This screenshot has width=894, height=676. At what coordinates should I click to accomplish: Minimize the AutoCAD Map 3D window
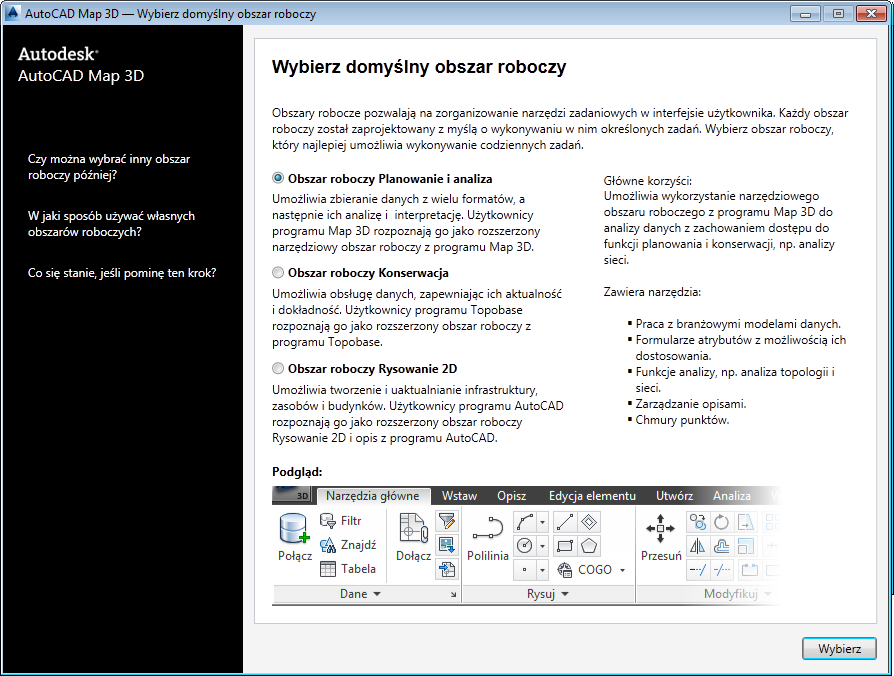pyautogui.click(x=805, y=13)
